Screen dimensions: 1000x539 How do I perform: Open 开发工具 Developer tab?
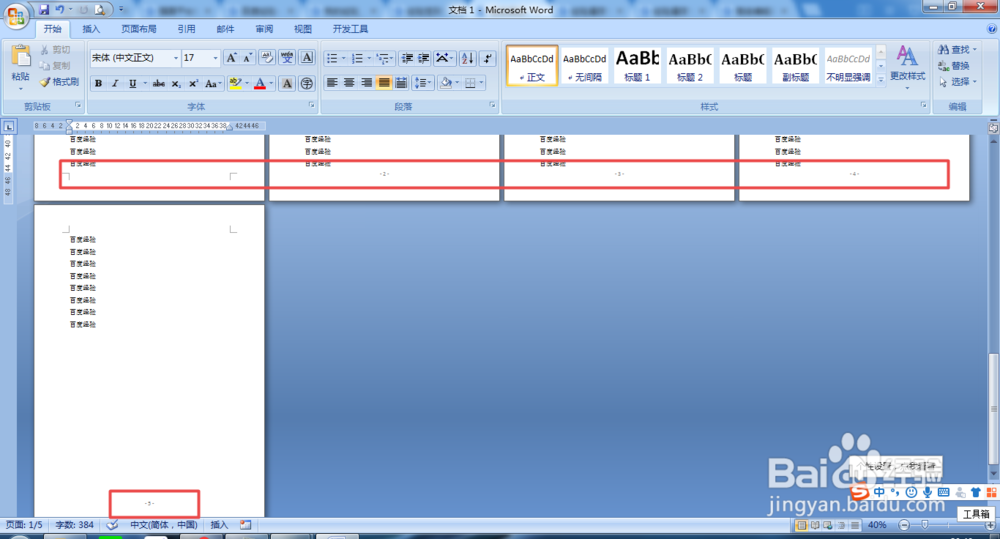350,29
